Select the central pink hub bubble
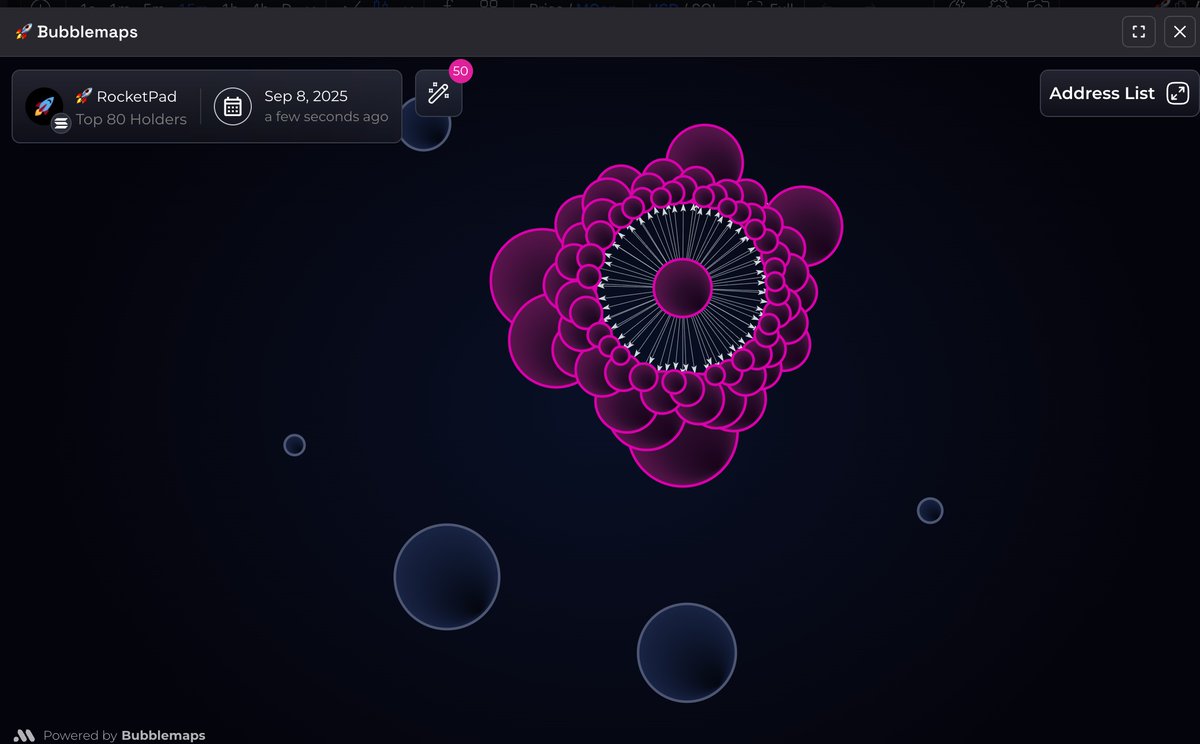The width and height of the screenshot is (1200, 744). click(683, 288)
